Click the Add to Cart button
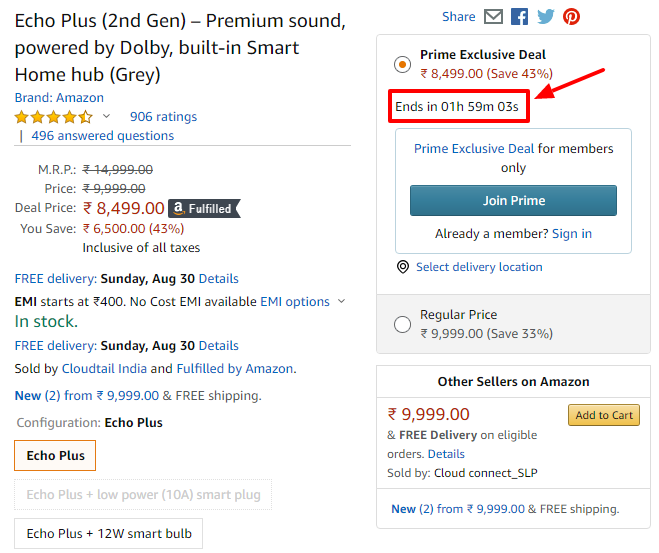This screenshot has height=553, width=659. click(x=604, y=415)
